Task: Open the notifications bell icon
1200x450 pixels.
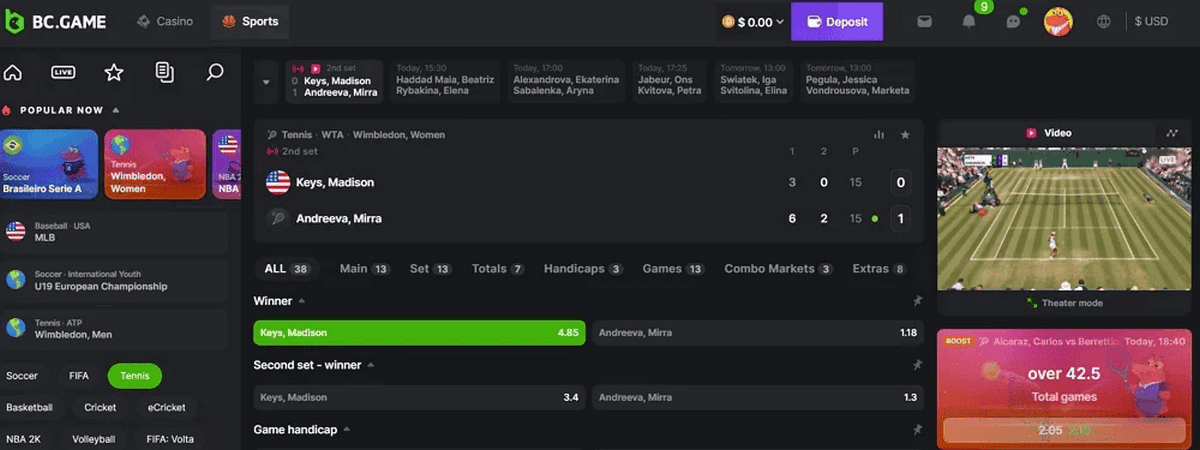Action: pos(968,22)
